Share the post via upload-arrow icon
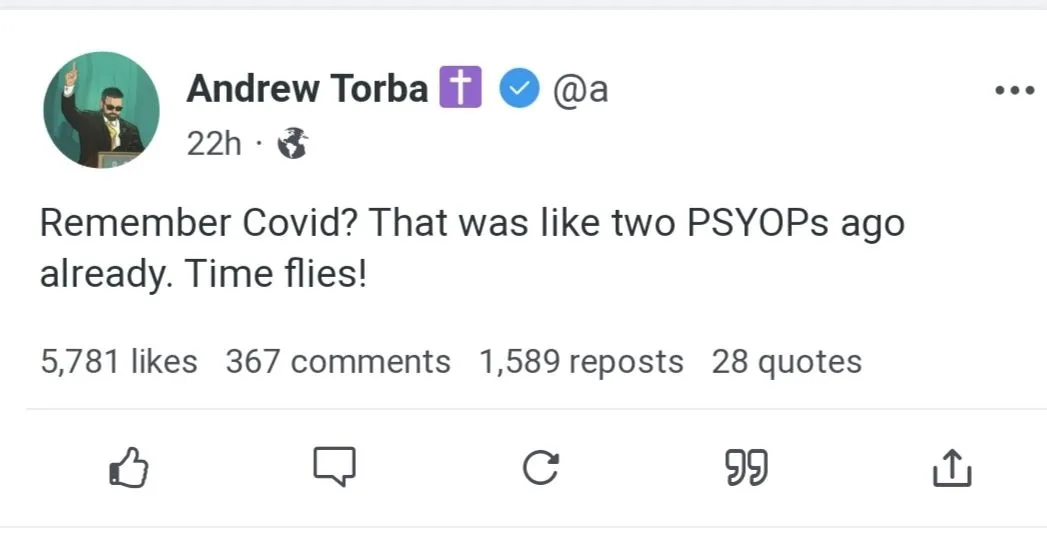 pyautogui.click(x=951, y=467)
